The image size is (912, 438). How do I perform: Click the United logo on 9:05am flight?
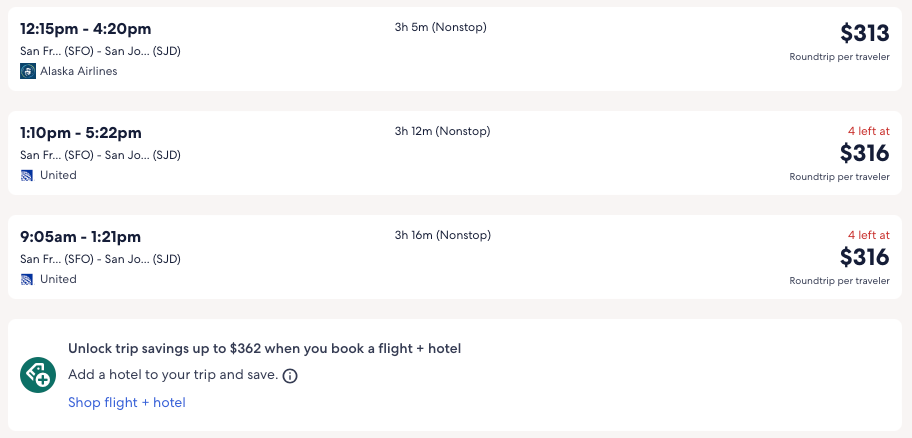pos(27,279)
